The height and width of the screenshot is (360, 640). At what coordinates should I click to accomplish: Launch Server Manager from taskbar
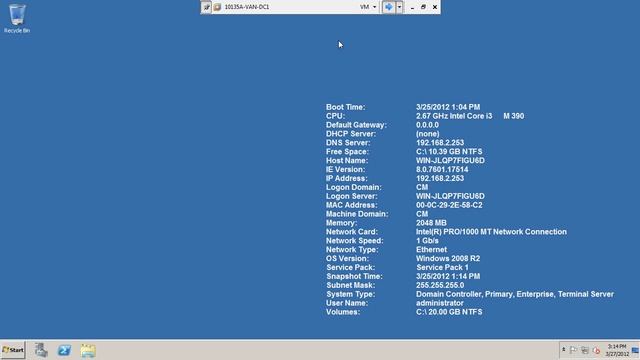pyautogui.click(x=41, y=350)
